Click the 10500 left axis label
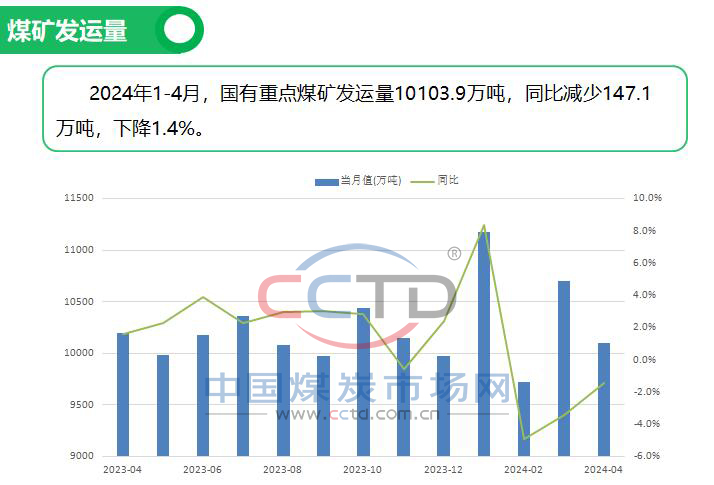 click(x=79, y=301)
